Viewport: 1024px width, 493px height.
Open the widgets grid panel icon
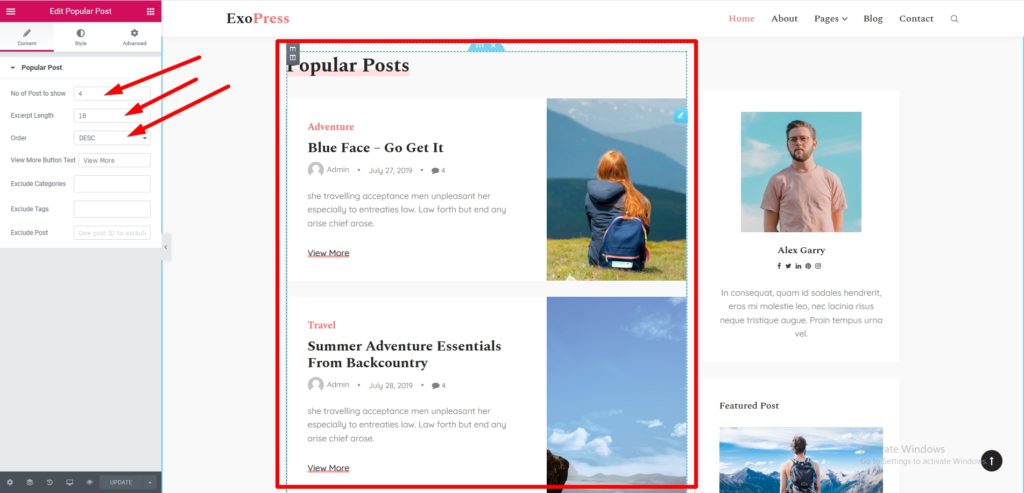(x=151, y=11)
